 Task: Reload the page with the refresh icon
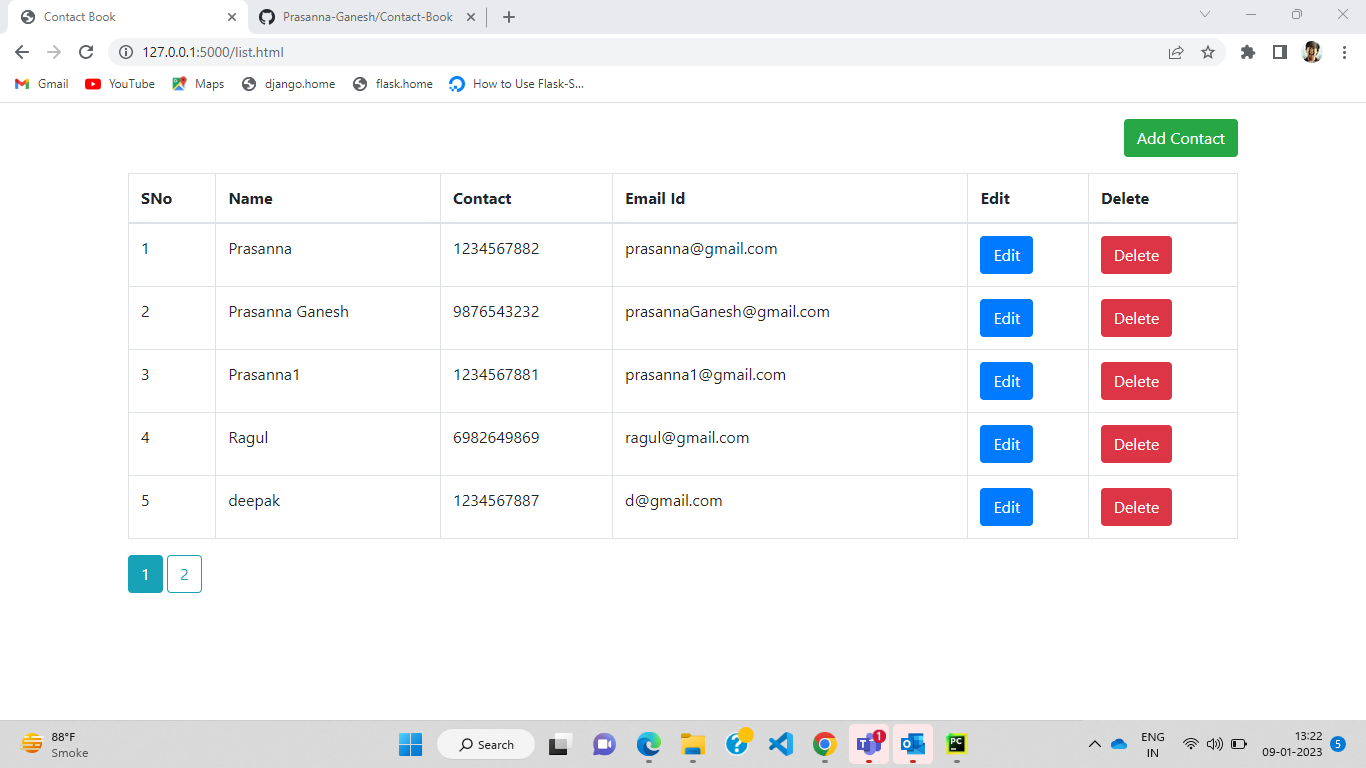pyautogui.click(x=86, y=52)
